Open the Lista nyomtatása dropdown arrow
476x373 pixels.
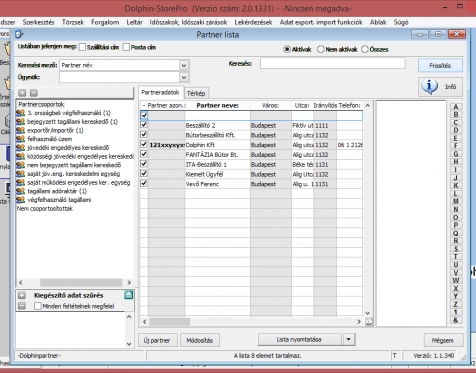348,340
